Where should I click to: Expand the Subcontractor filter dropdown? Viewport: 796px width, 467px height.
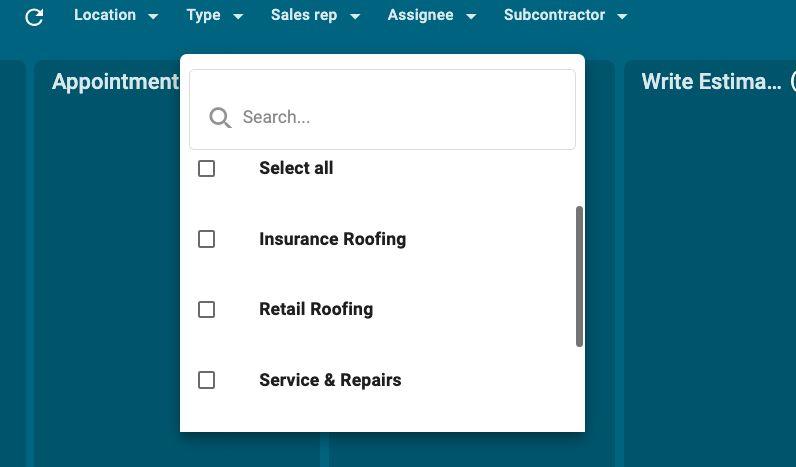point(564,16)
